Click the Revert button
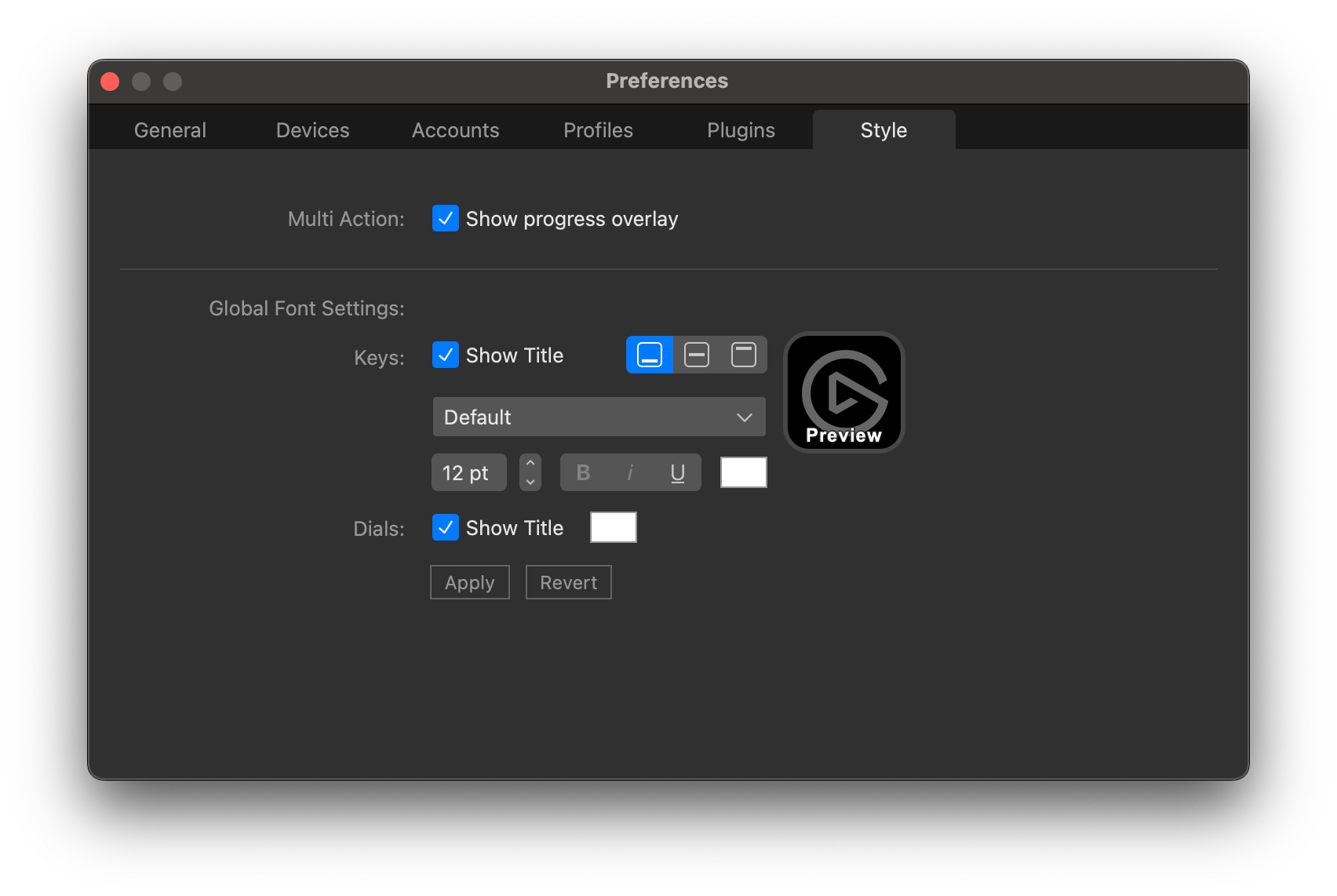This screenshot has height=896, width=1337. 569,582
